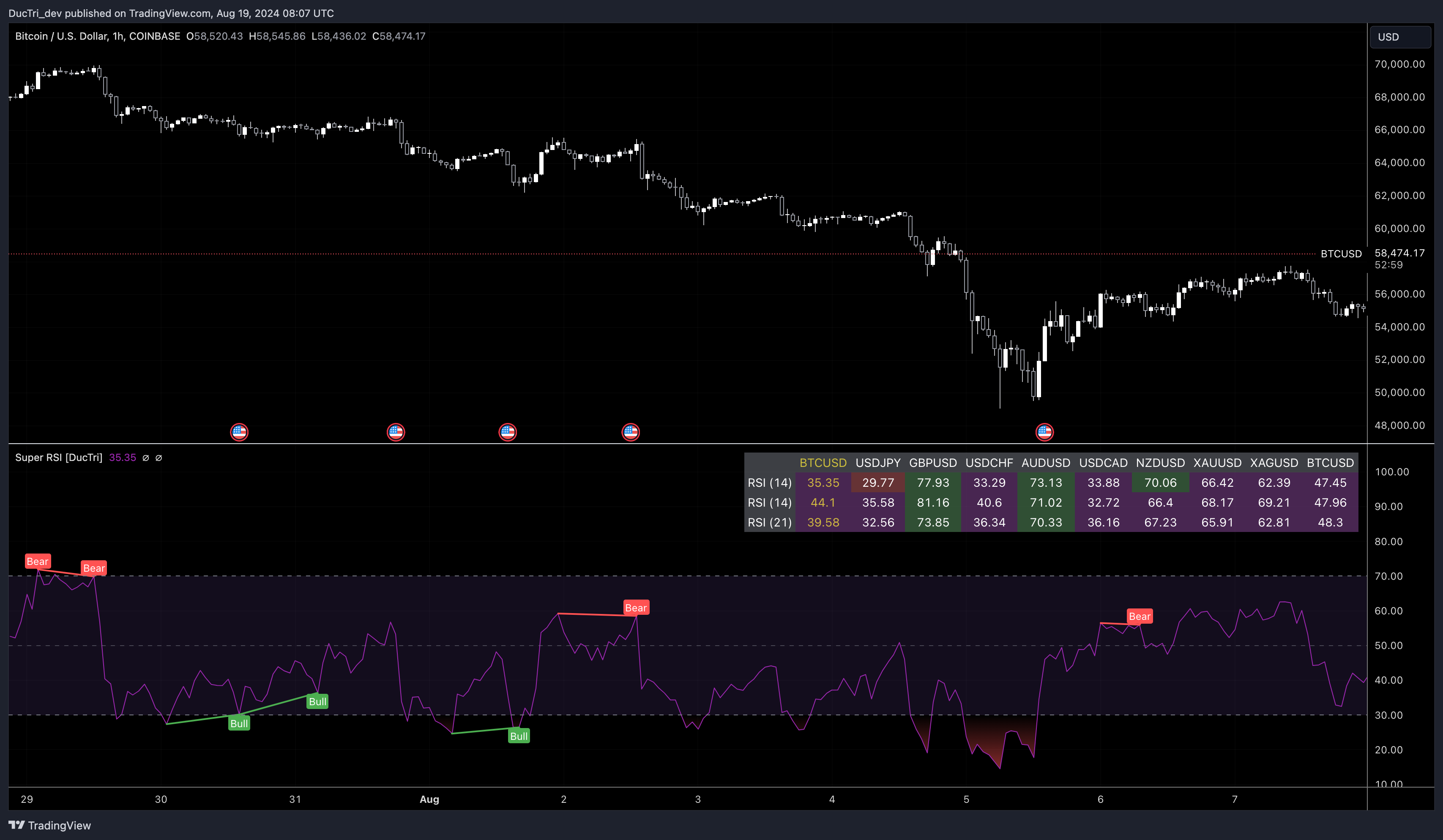
Task: Select the XAGUSD column header
Action: (1274, 463)
